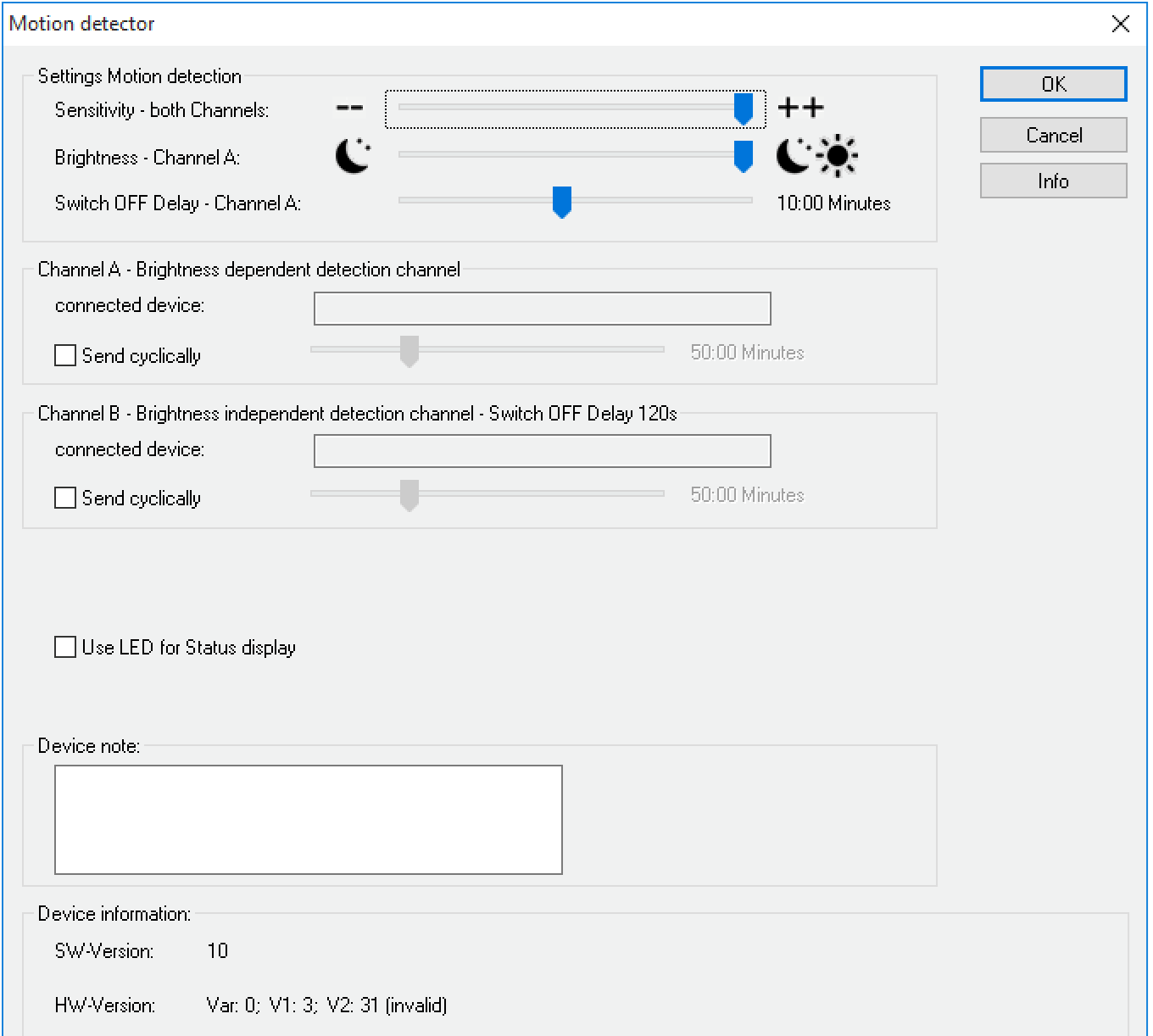The image size is (1153, 1036).
Task: Click the Channel B Brightness independent heading
Action: coord(358,414)
